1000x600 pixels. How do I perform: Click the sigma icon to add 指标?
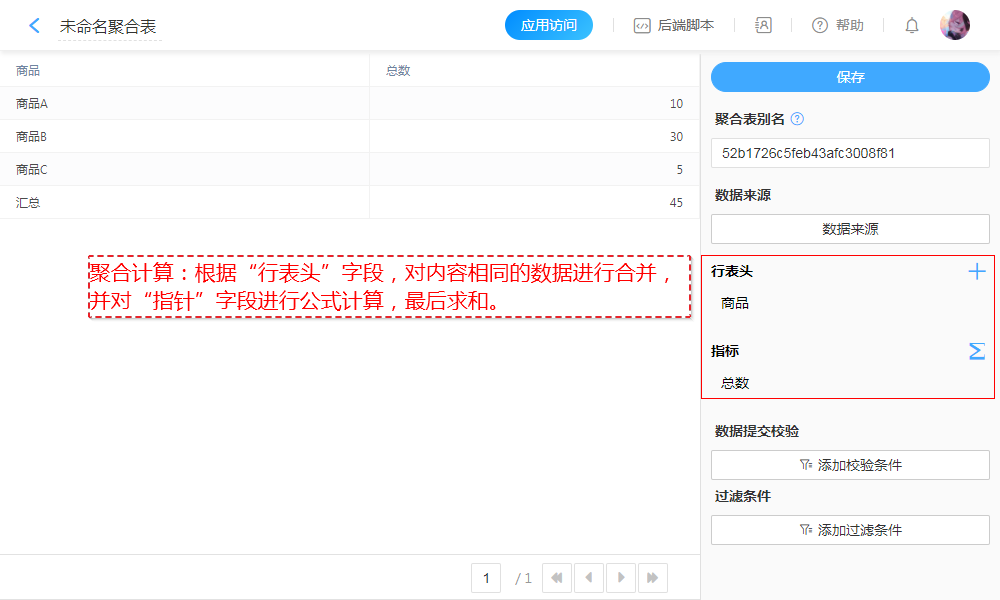[x=977, y=351]
